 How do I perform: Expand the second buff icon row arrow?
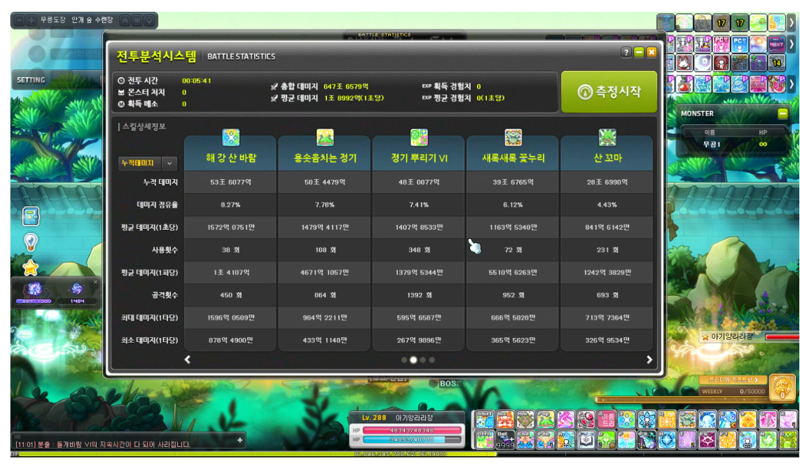(x=792, y=44)
